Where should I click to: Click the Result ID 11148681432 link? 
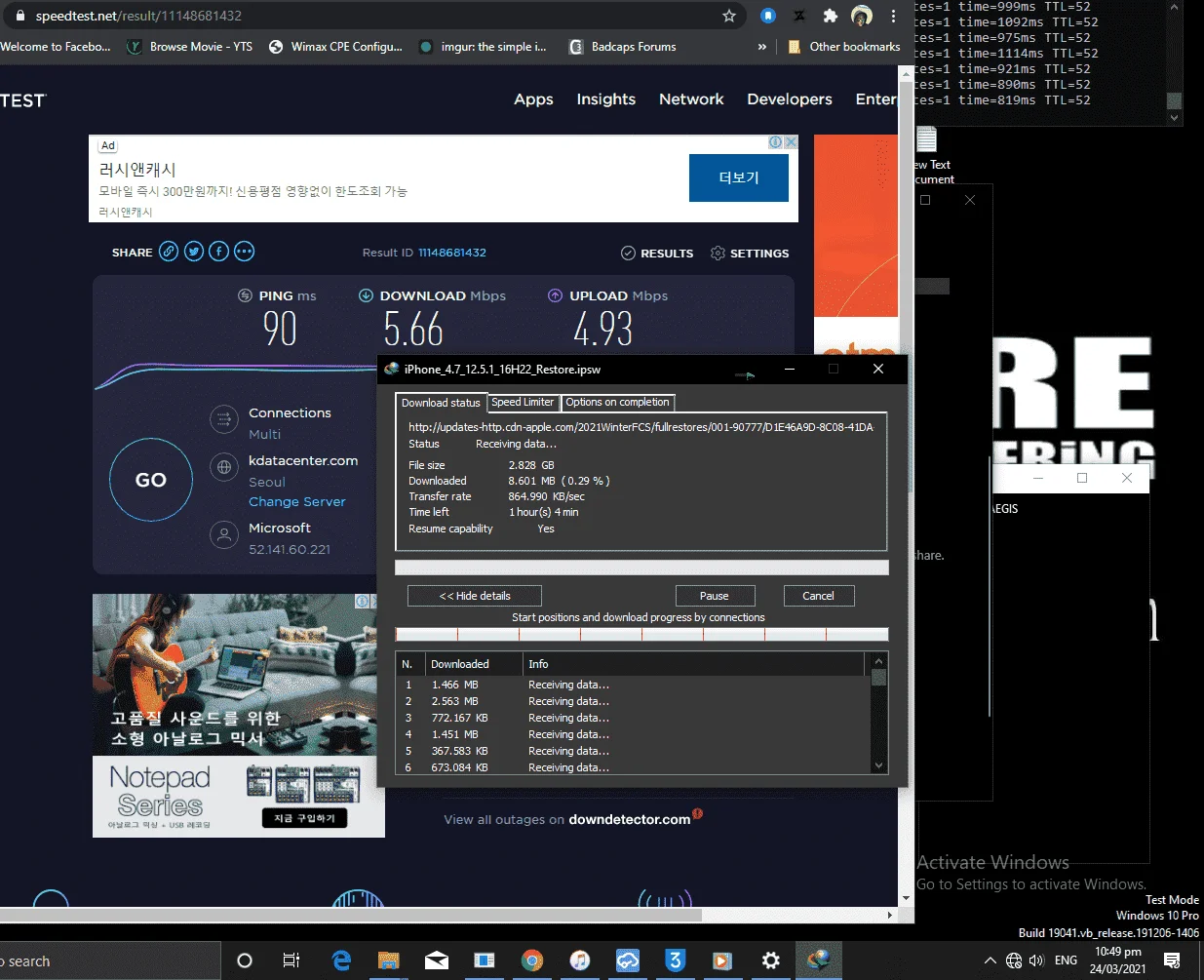pyautogui.click(x=452, y=253)
